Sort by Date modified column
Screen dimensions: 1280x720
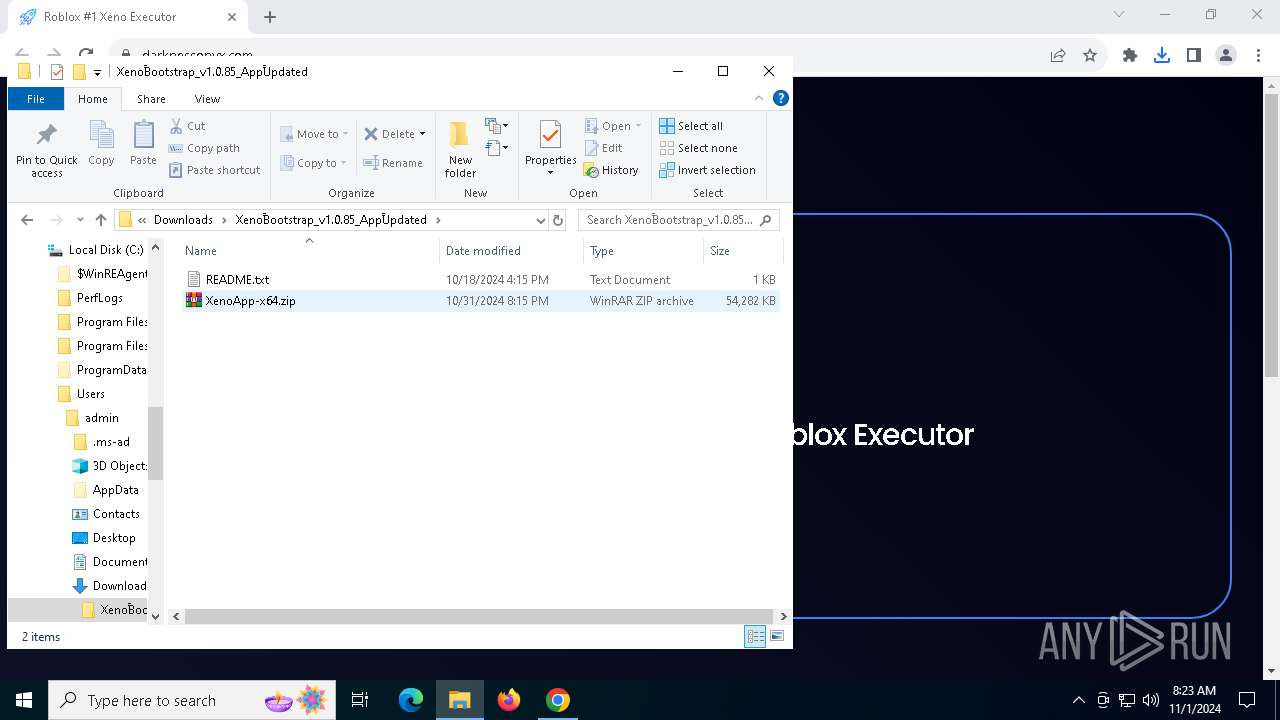pyautogui.click(x=510, y=251)
